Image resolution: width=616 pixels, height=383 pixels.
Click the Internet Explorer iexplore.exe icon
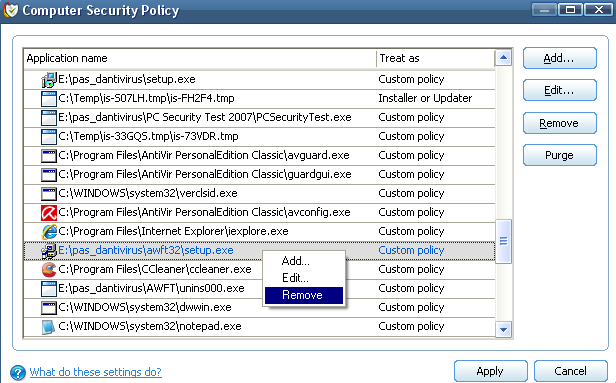[49, 231]
